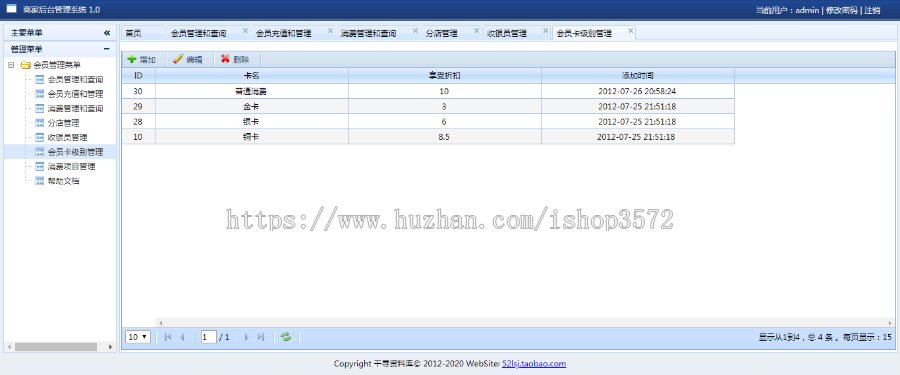Sort by the 卡名 column header
This screenshot has width=900, height=375.
point(252,75)
